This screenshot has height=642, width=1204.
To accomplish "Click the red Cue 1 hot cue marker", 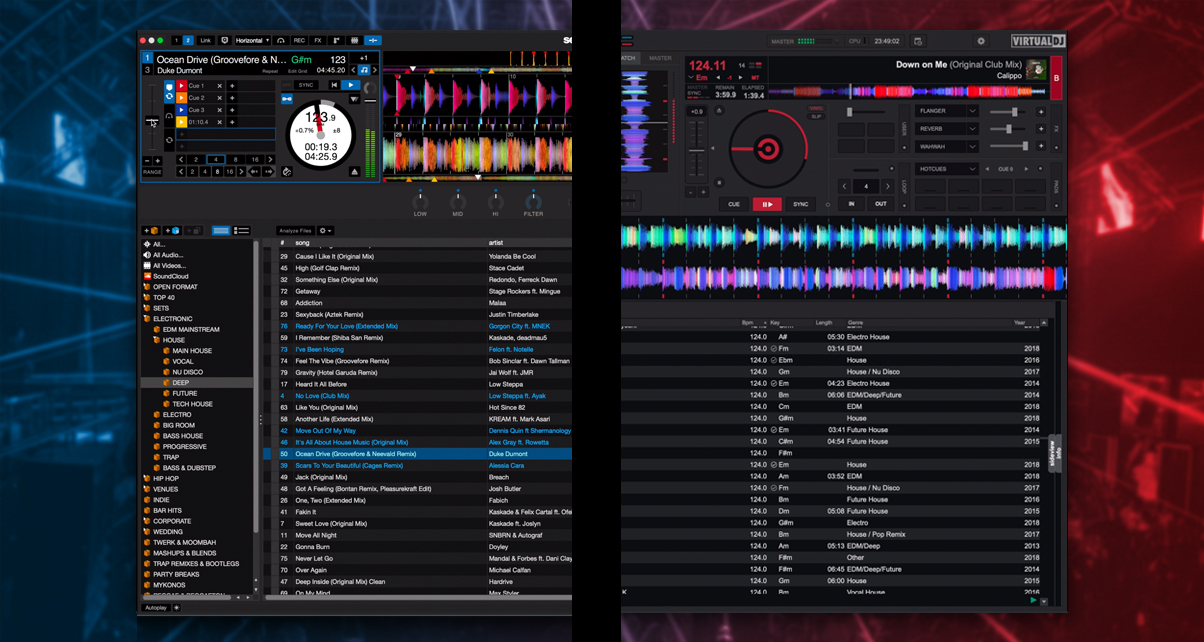I will [x=181, y=86].
